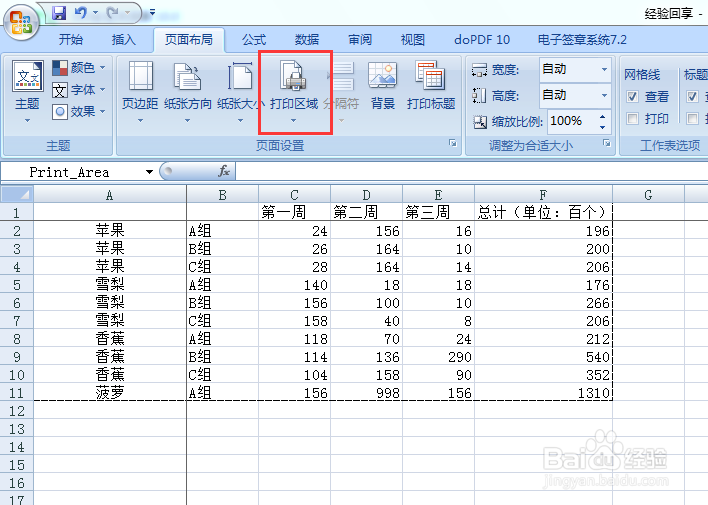Select the 540 total cell
708x505 pixels.
pos(543,356)
